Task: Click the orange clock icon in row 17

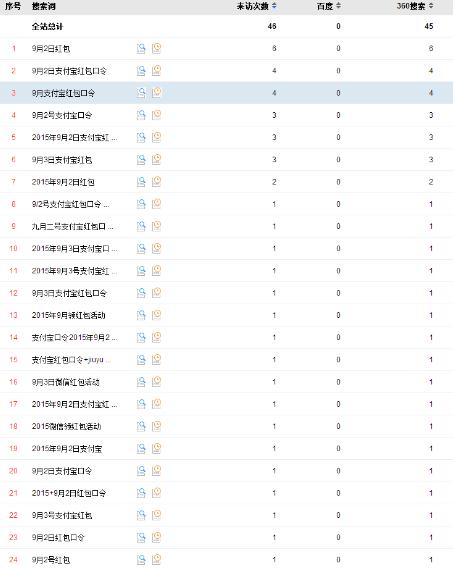Action: (x=156, y=404)
